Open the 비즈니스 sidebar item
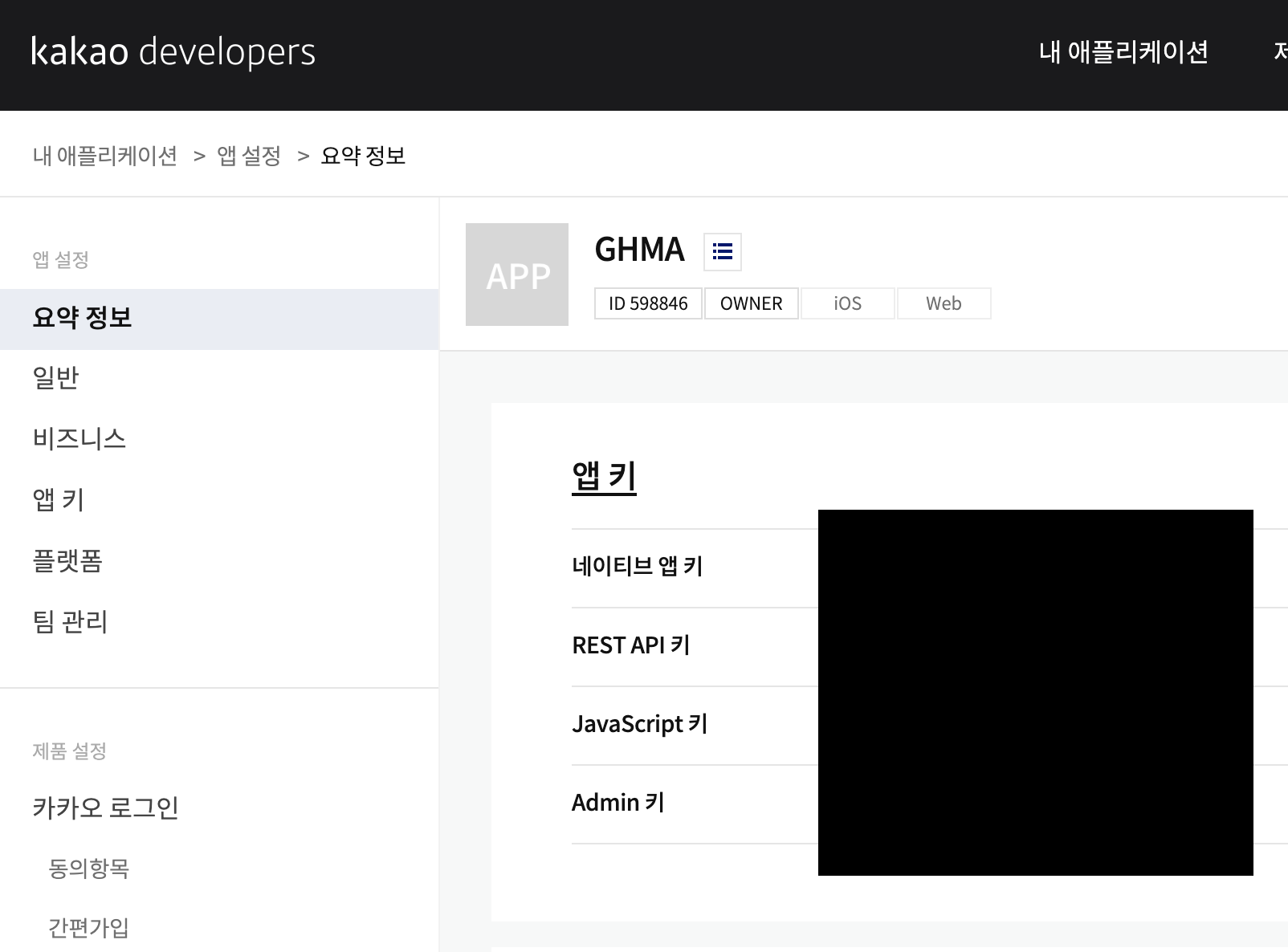The image size is (1288, 952). 219,438
